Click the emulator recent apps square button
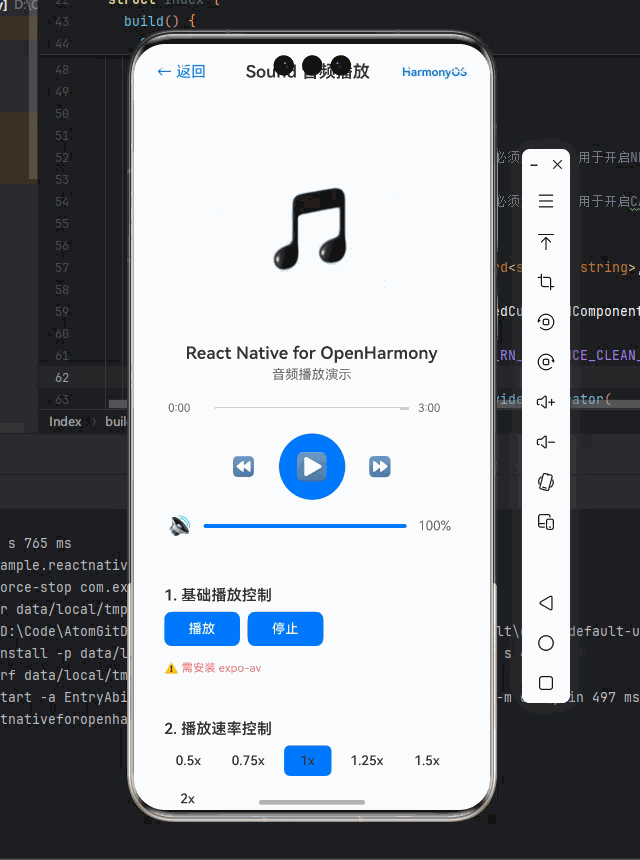Viewport: 640px width, 860px height. click(x=546, y=683)
